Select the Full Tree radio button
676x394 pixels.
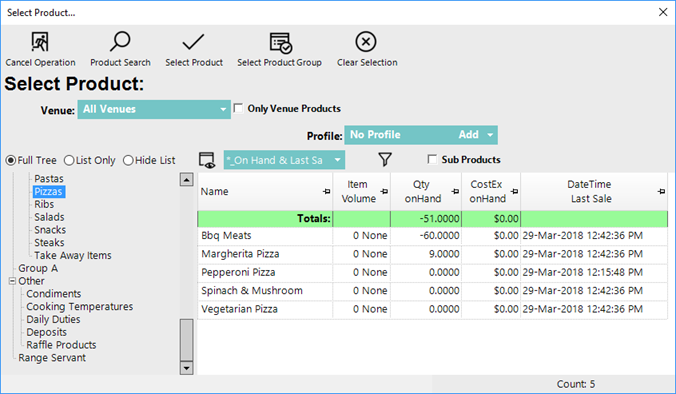click(11, 160)
